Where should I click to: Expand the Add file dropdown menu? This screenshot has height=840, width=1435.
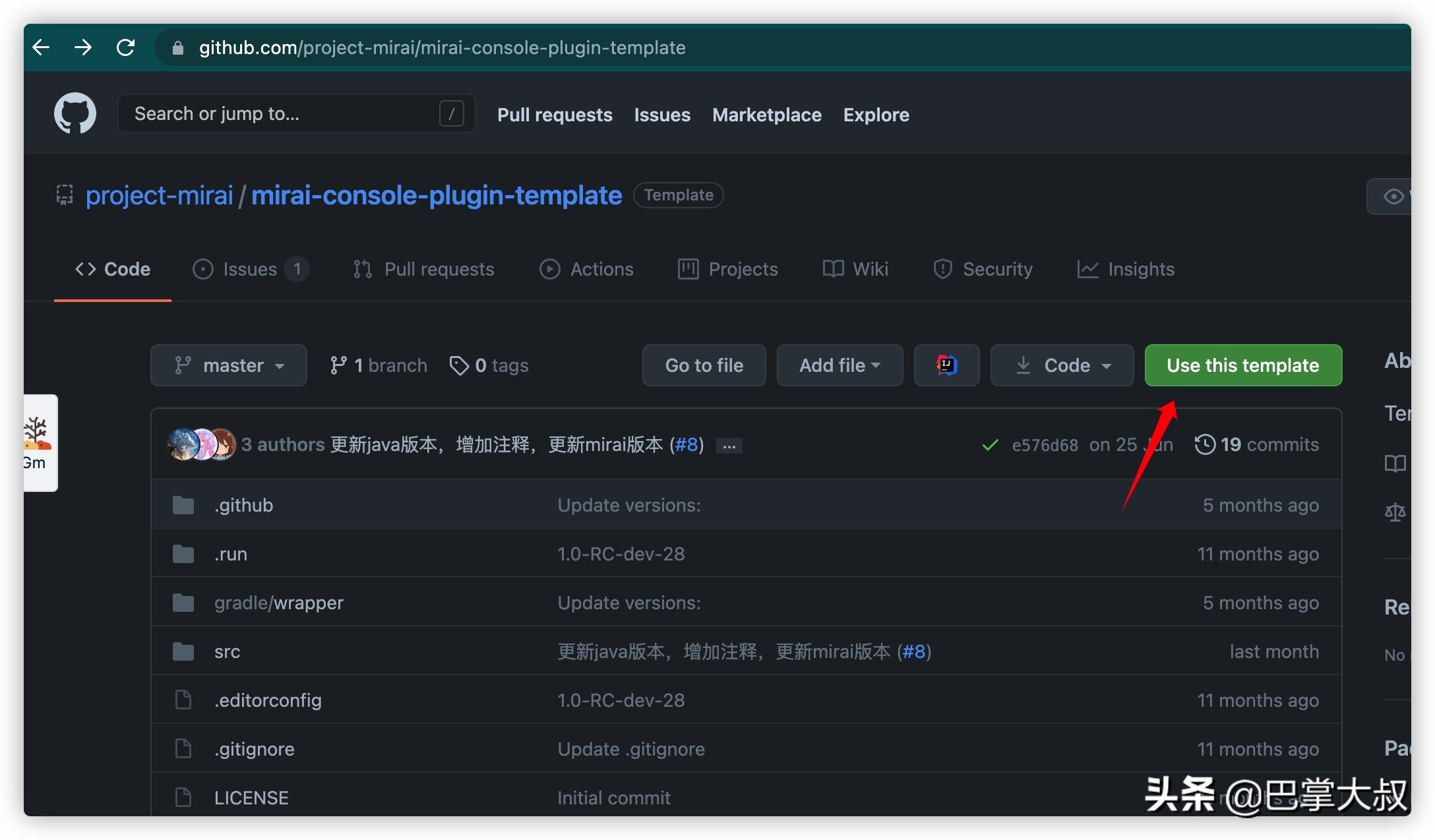click(x=839, y=365)
